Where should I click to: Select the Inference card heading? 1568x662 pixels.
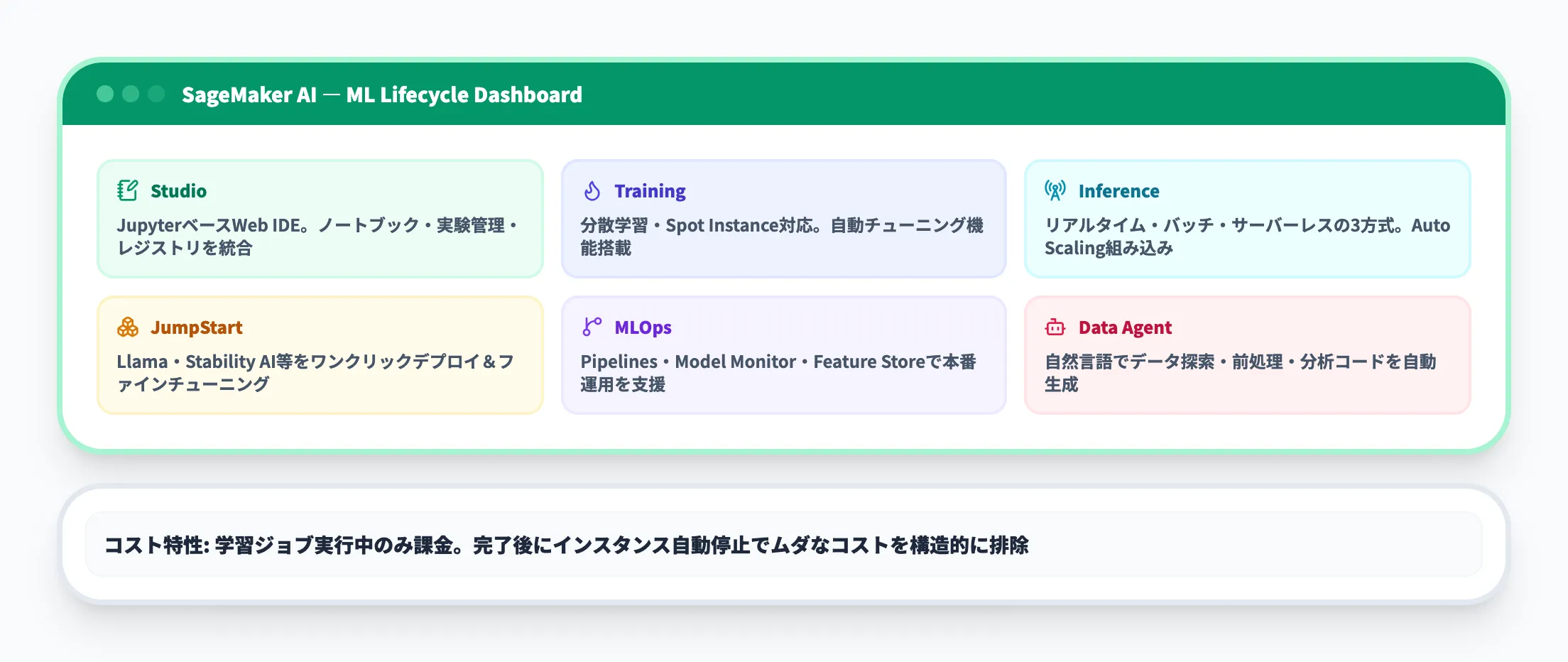[x=1119, y=190]
